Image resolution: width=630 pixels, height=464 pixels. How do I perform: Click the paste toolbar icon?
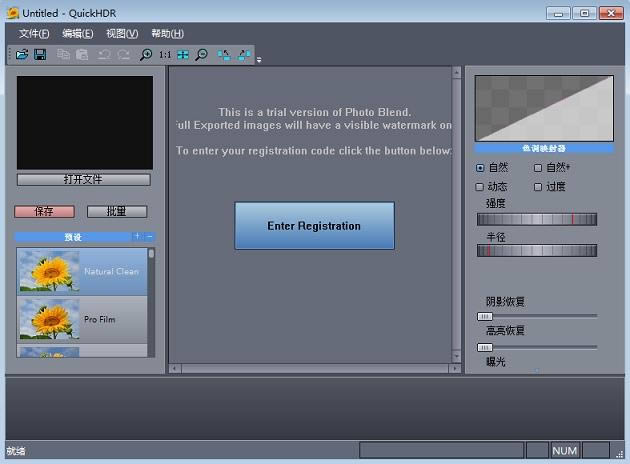click(x=82, y=54)
